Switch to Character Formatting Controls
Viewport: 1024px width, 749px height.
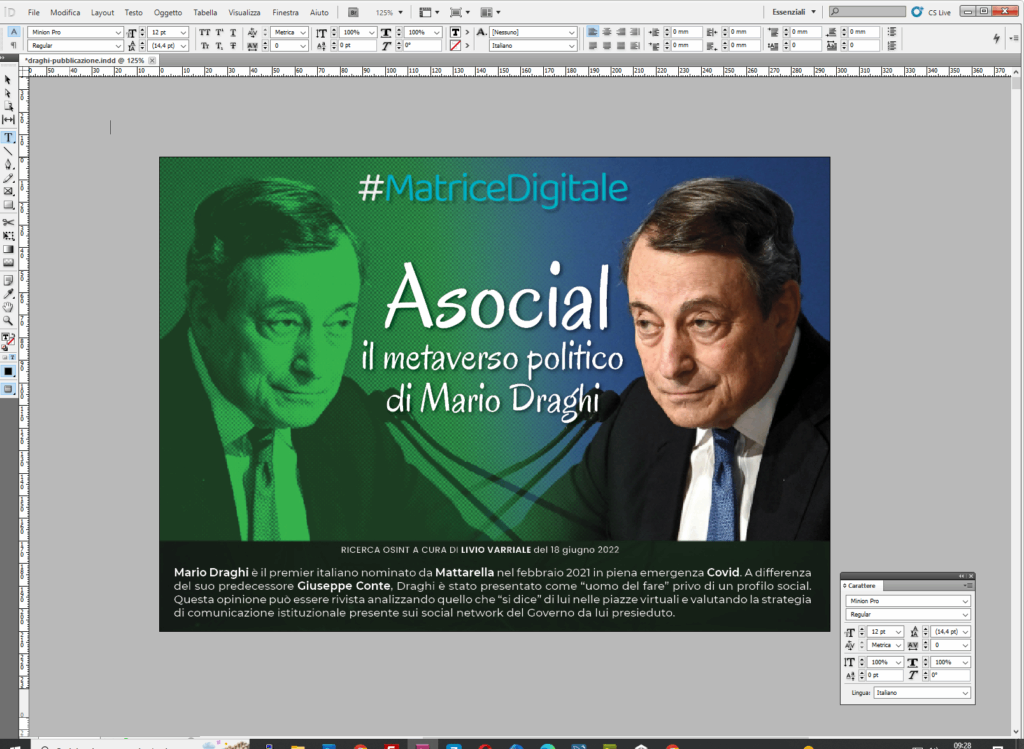click(x=14, y=32)
